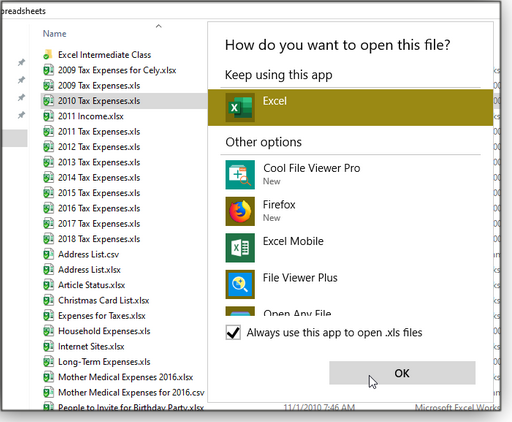
Task: Sort files by the Name column header
Action: (54, 34)
